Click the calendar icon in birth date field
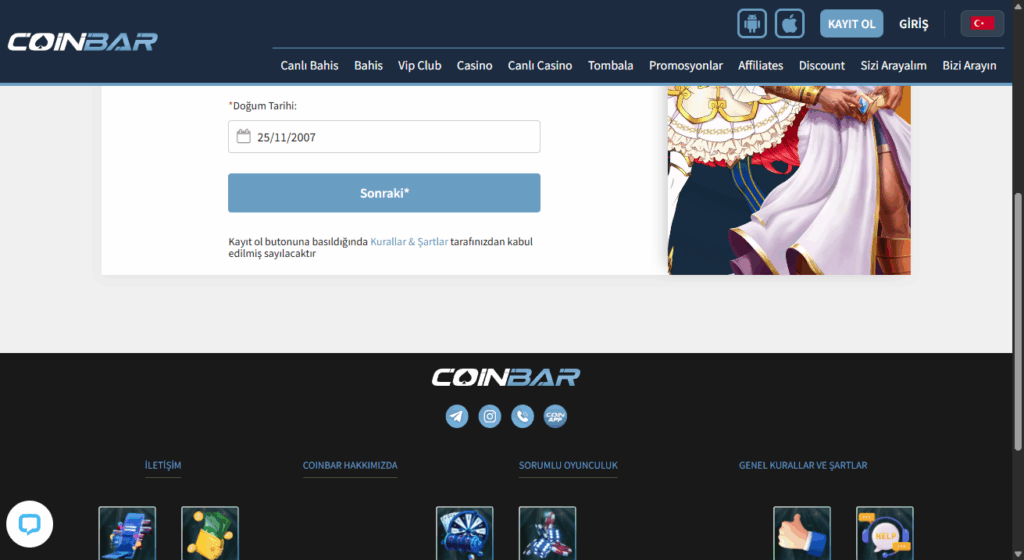The height and width of the screenshot is (560, 1024). coord(243,137)
